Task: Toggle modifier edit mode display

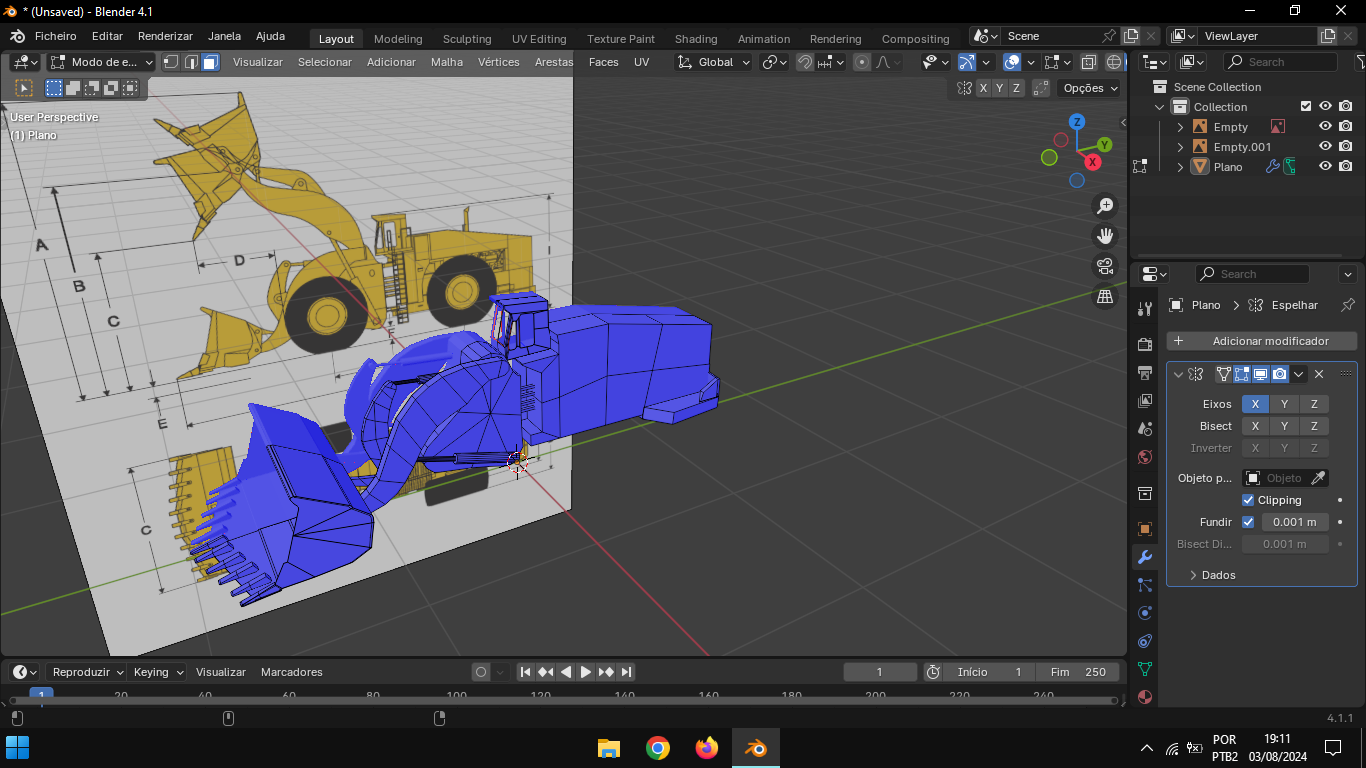Action: [x=1242, y=374]
